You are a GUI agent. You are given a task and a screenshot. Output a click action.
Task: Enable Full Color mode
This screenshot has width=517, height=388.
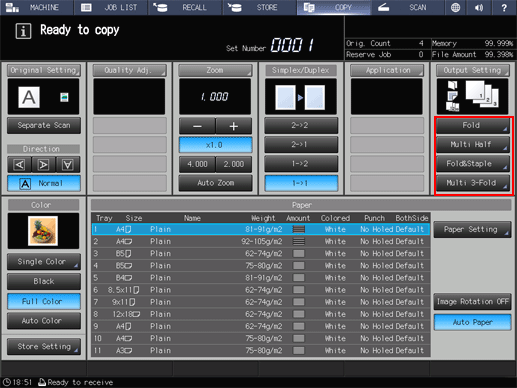point(44,301)
